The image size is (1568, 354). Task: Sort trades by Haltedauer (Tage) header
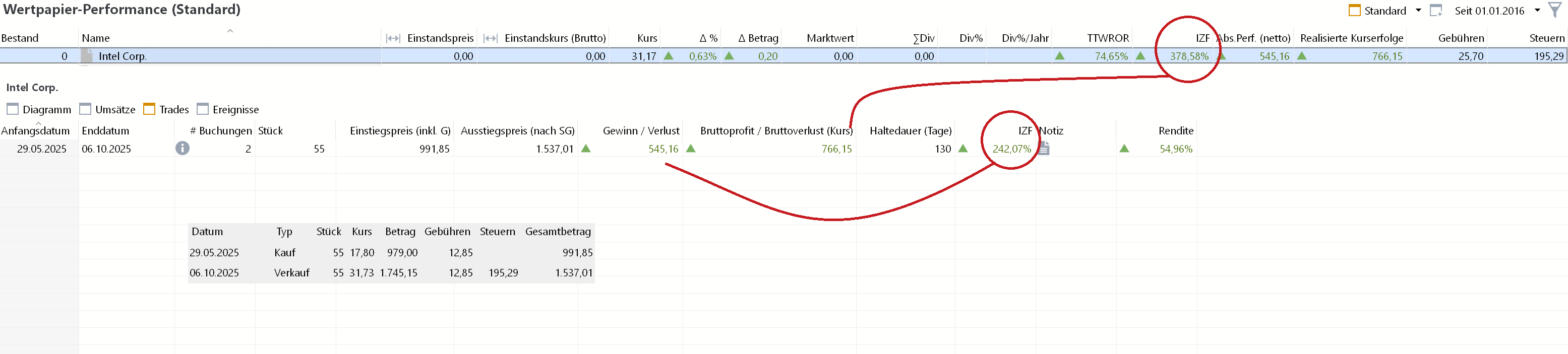tap(910, 131)
